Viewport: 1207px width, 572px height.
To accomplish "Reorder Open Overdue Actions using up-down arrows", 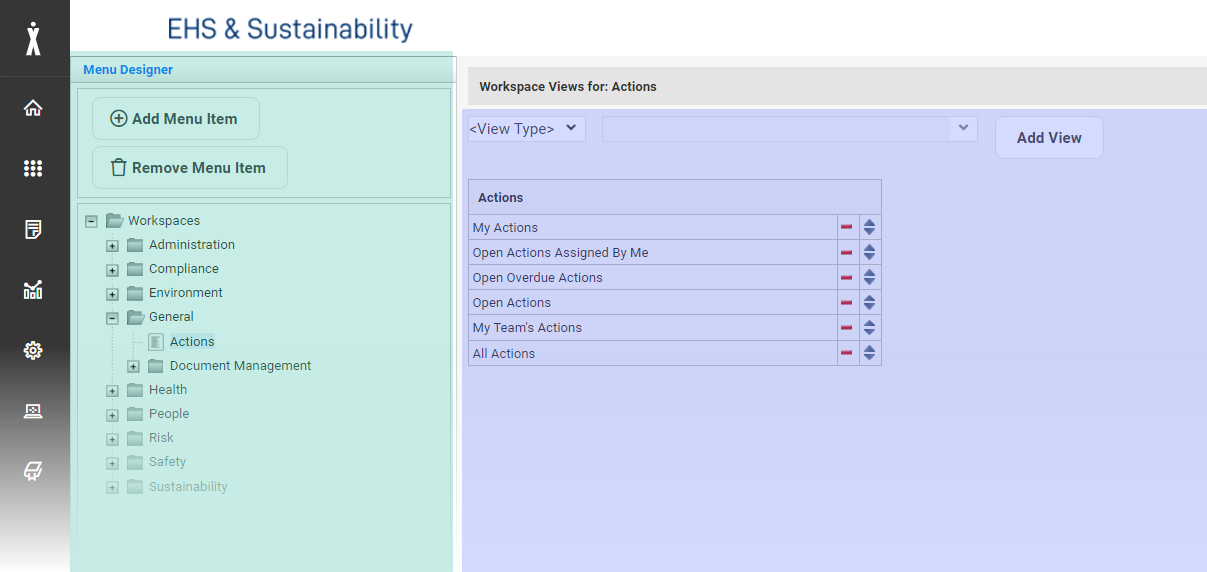I will tap(869, 278).
